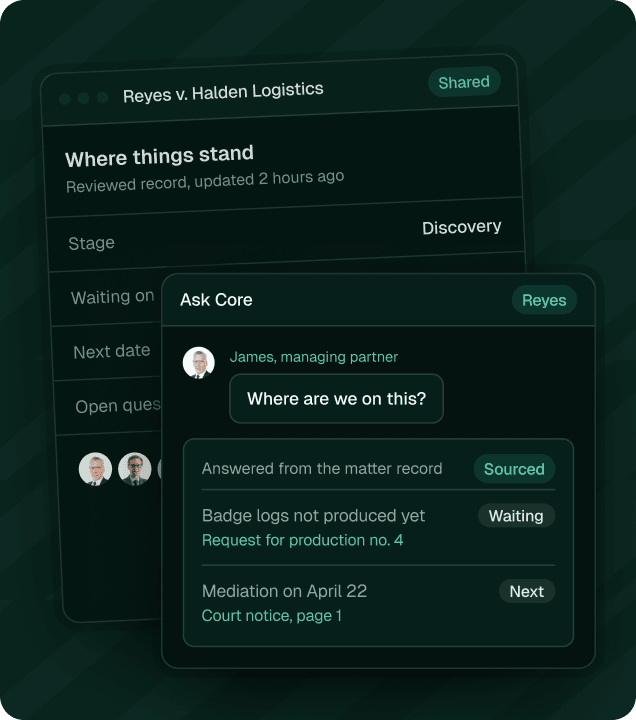Click first window control dot in Reyes window
This screenshot has height=720, width=636.
pos(65,99)
